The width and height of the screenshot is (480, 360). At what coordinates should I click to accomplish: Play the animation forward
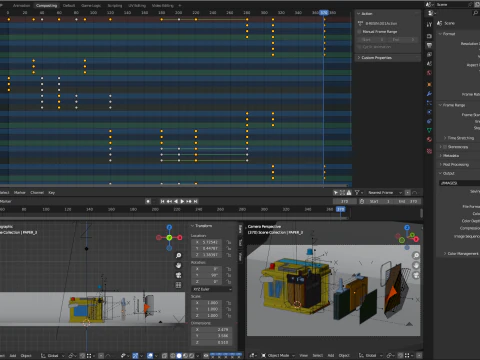tap(182, 201)
